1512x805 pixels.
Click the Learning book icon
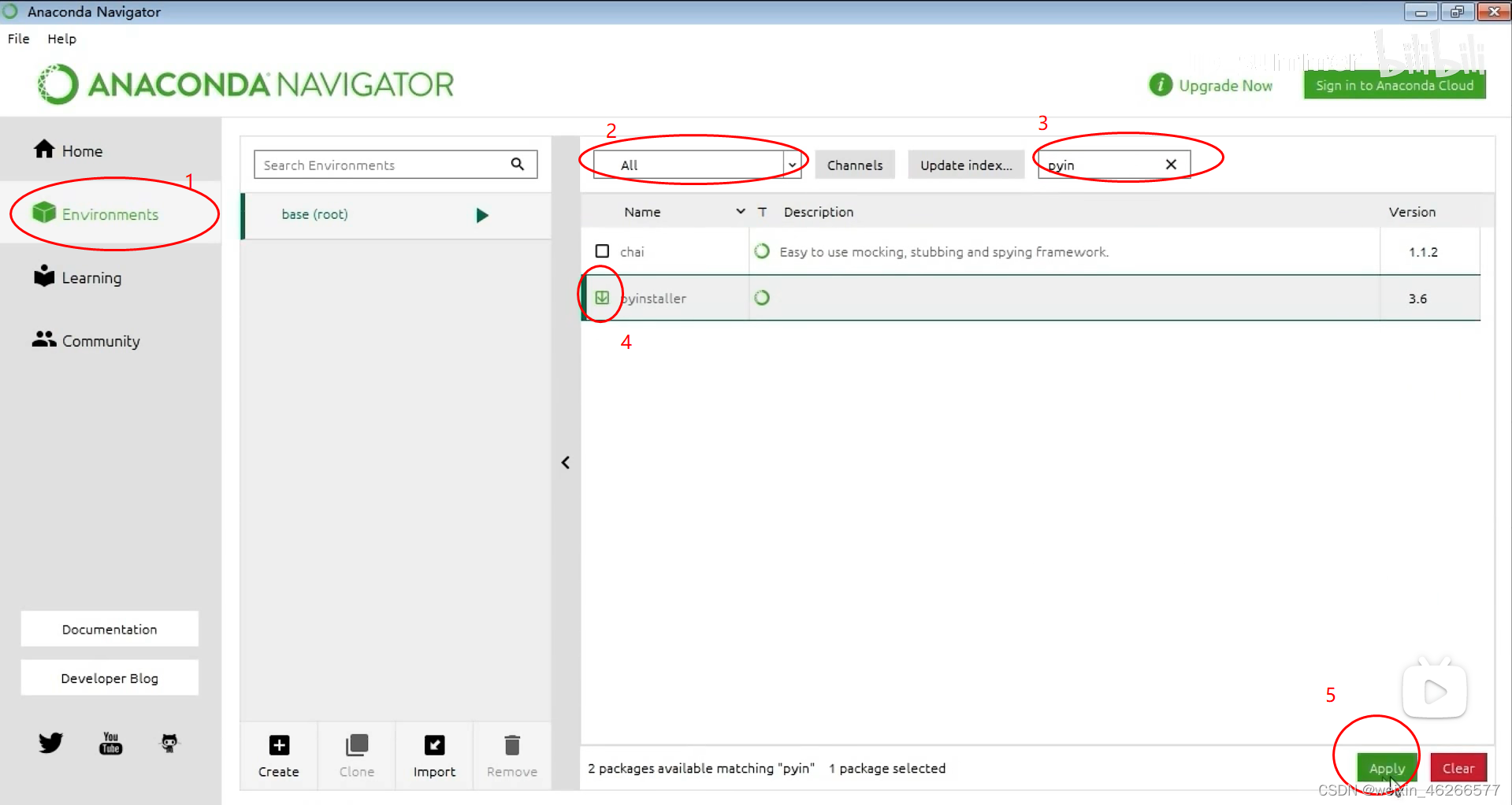[x=44, y=275]
